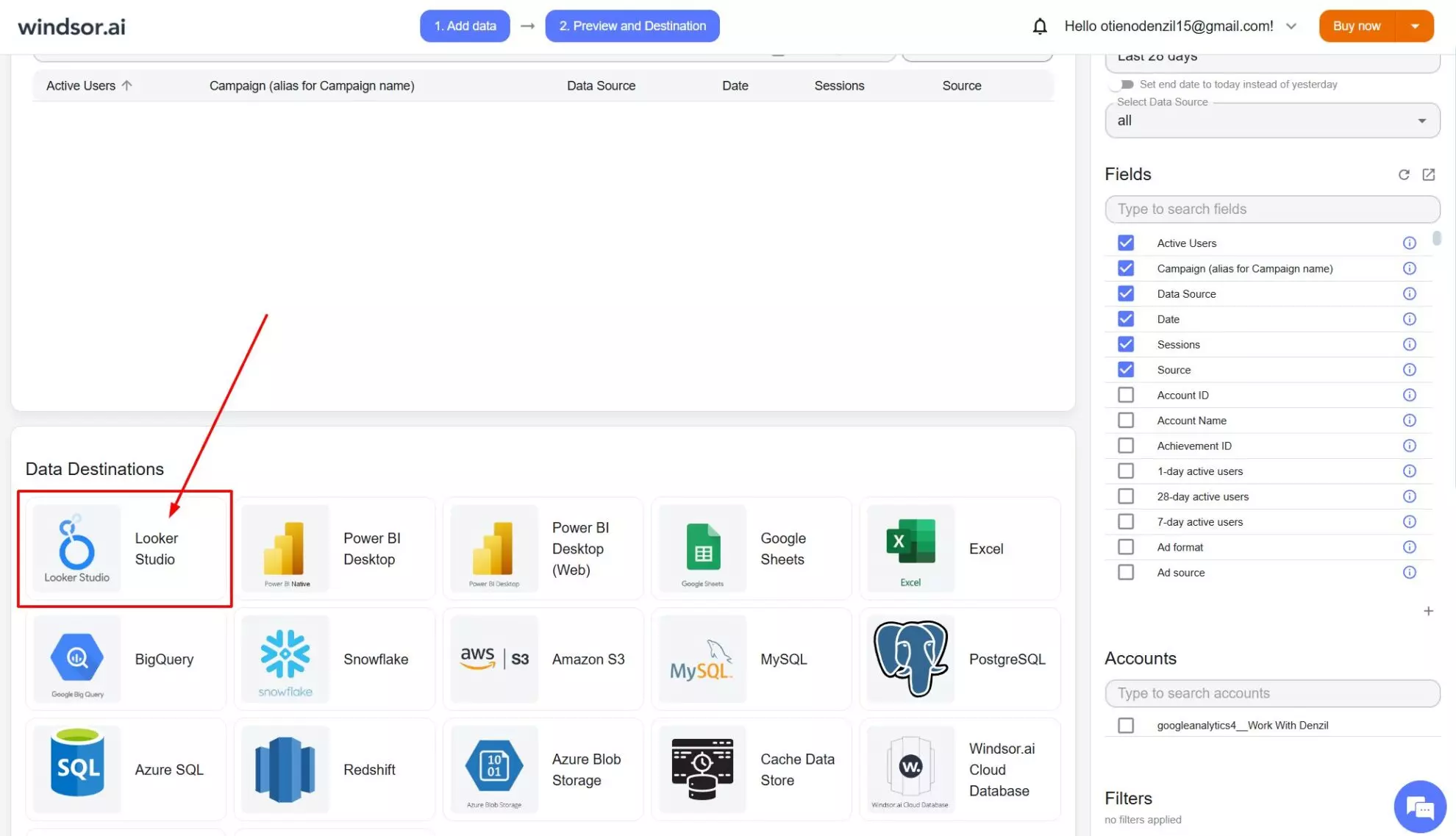This screenshot has height=836, width=1456.
Task: Click the plus icon below Fields list
Action: click(1428, 611)
